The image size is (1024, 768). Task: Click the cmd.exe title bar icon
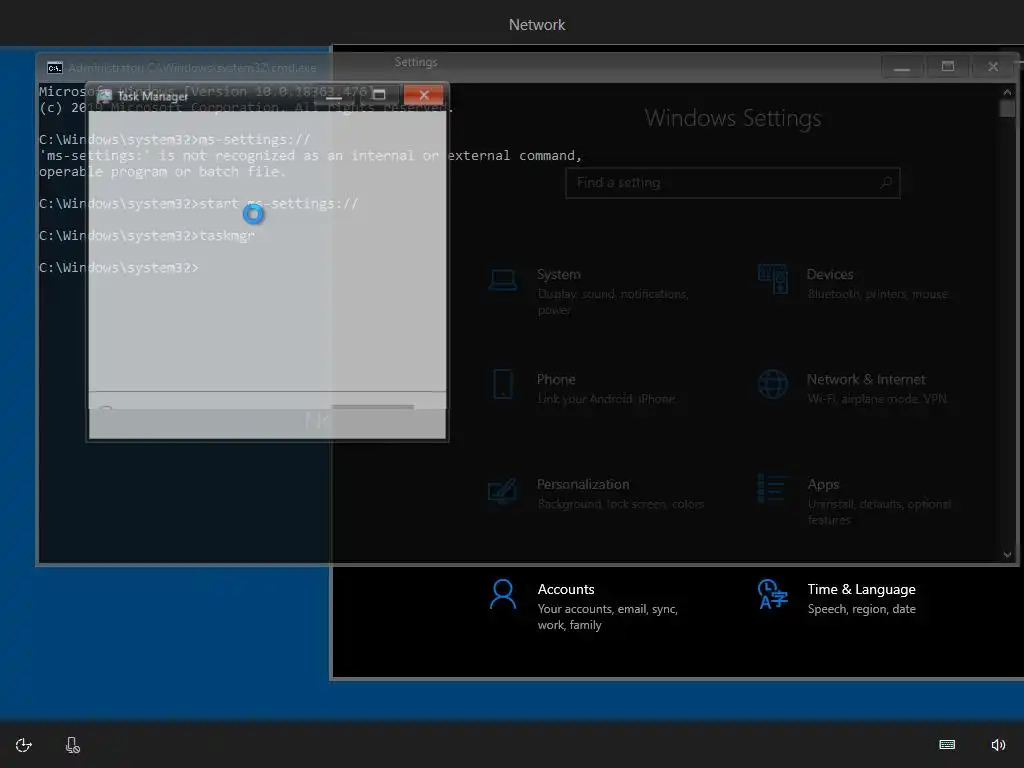click(55, 68)
